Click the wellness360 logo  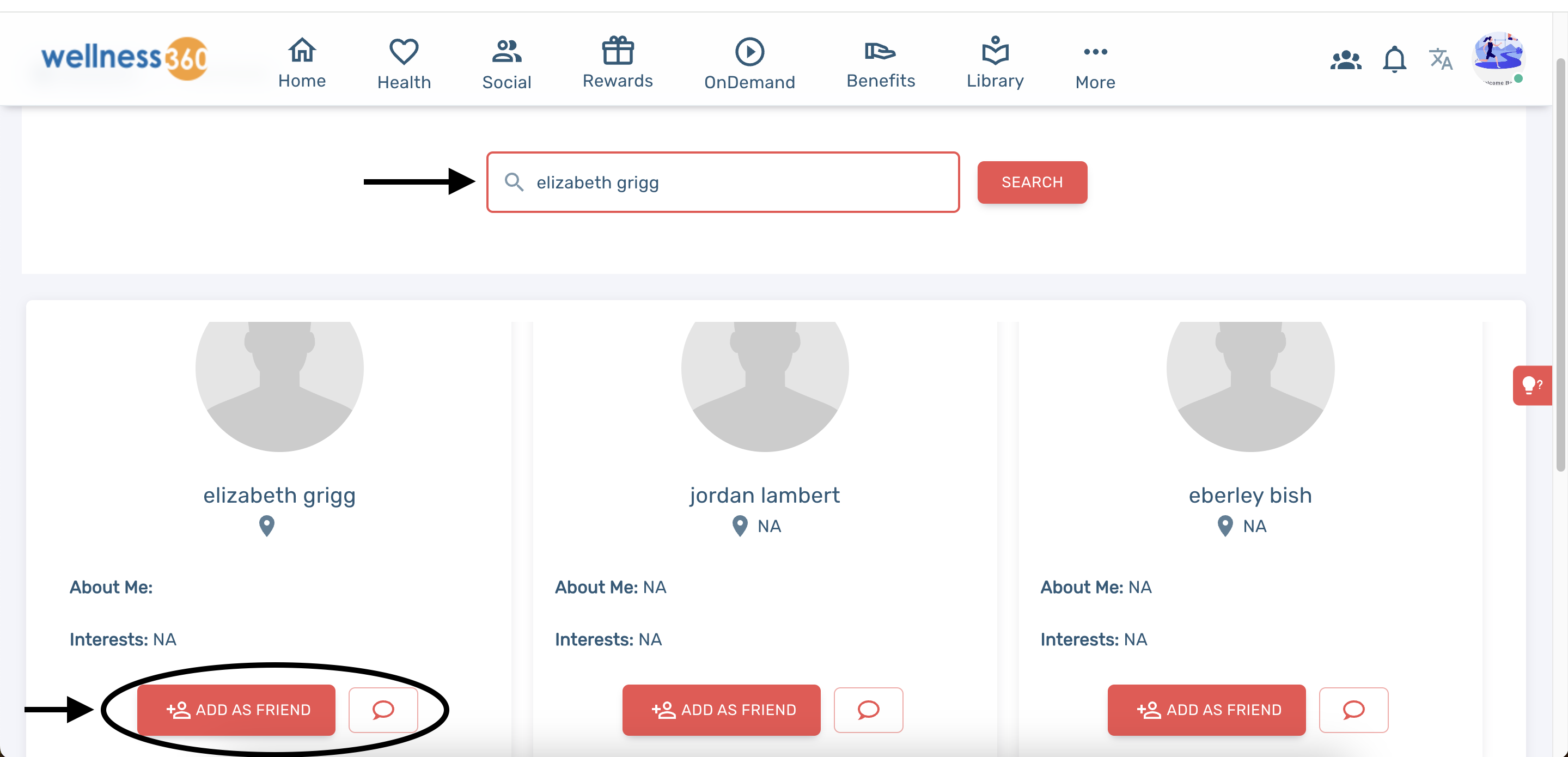click(x=125, y=58)
